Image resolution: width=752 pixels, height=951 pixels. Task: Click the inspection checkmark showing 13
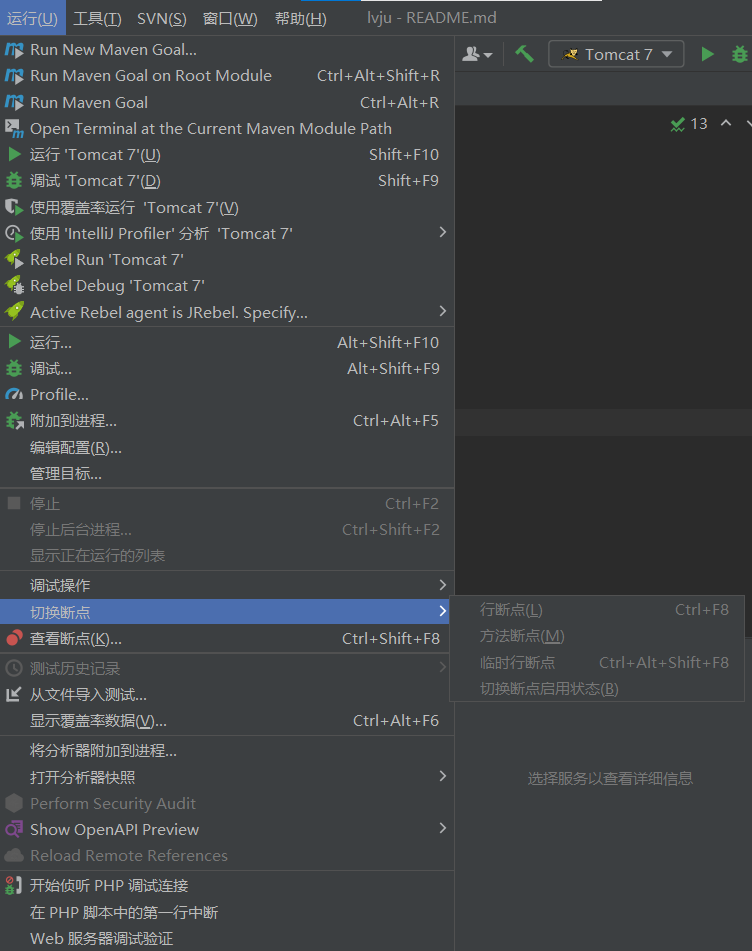pyautogui.click(x=689, y=124)
